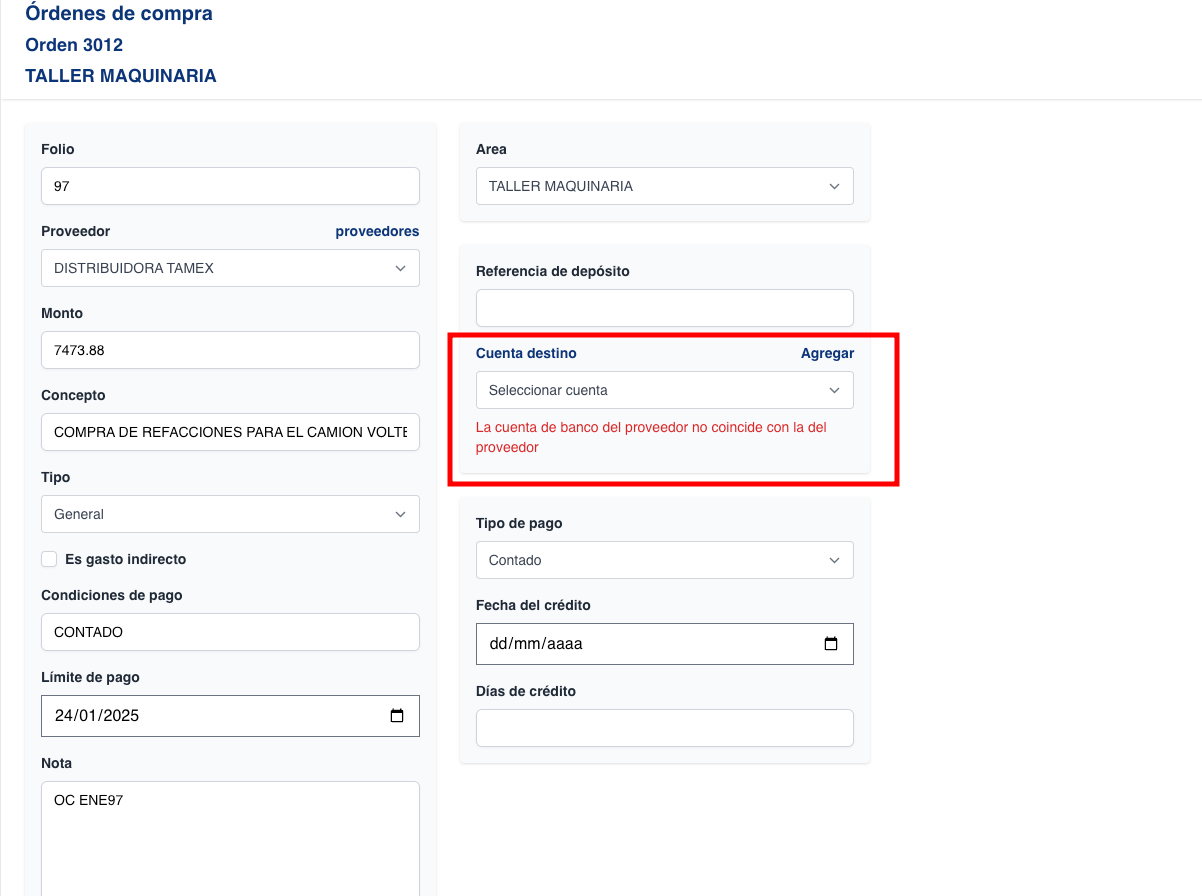
Task: Click the Órdenes de compra heading
Action: tap(119, 14)
